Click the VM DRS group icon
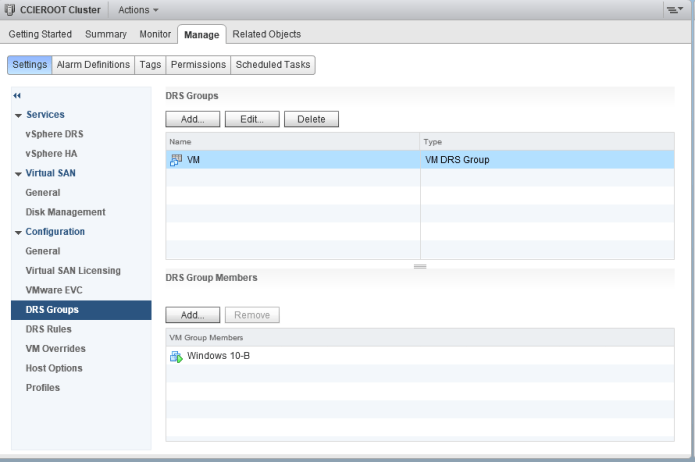This screenshot has width=695, height=462. [x=176, y=160]
